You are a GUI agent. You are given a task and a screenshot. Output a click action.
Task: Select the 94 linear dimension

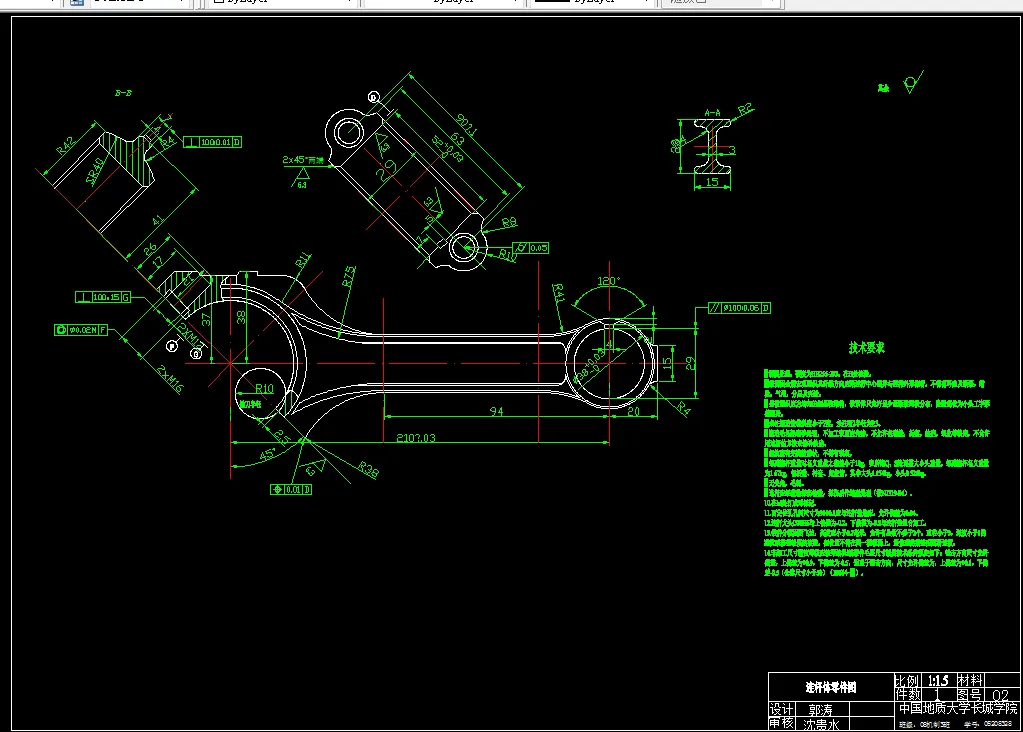pos(496,411)
